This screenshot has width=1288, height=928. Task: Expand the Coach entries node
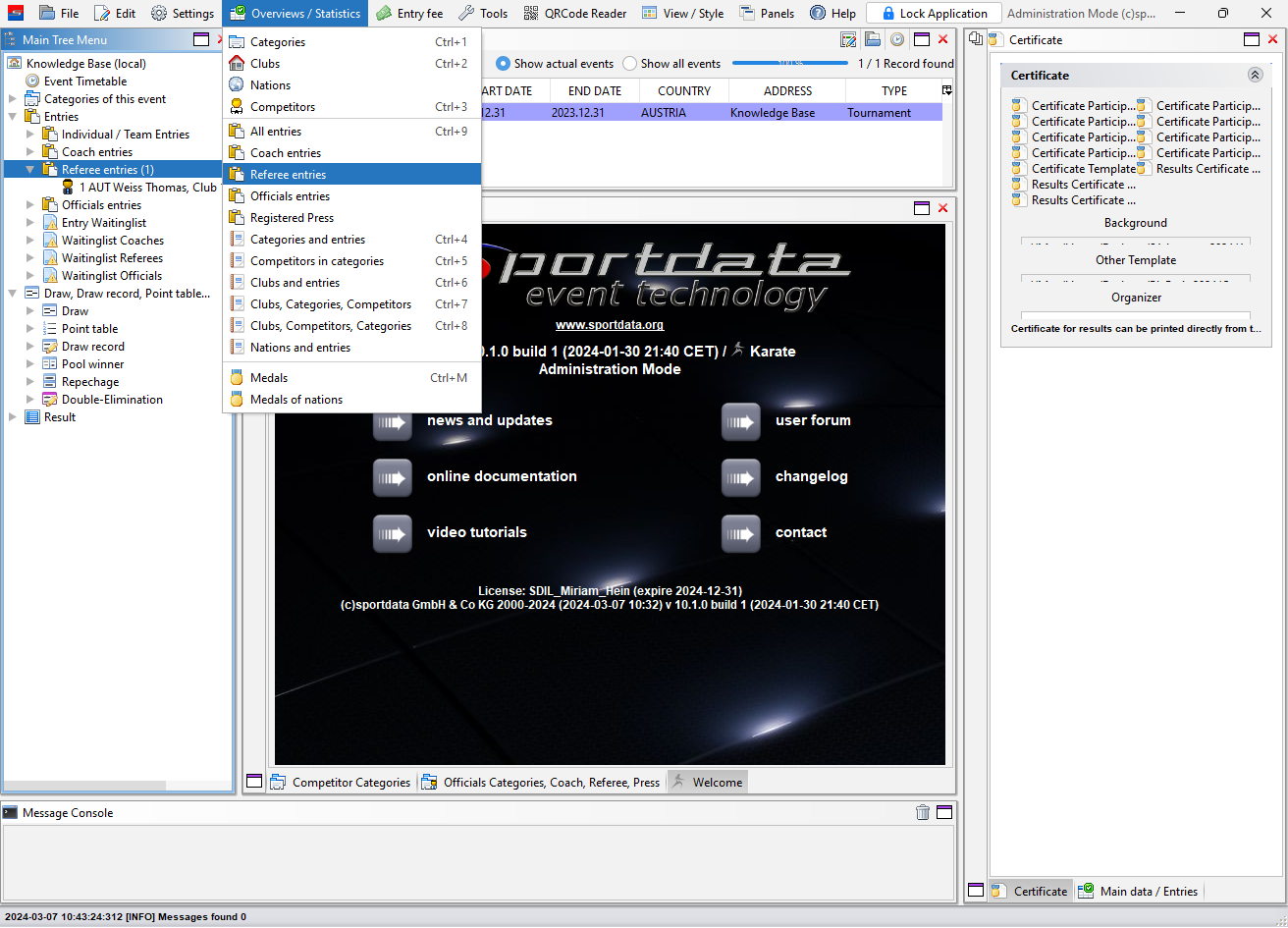30,152
